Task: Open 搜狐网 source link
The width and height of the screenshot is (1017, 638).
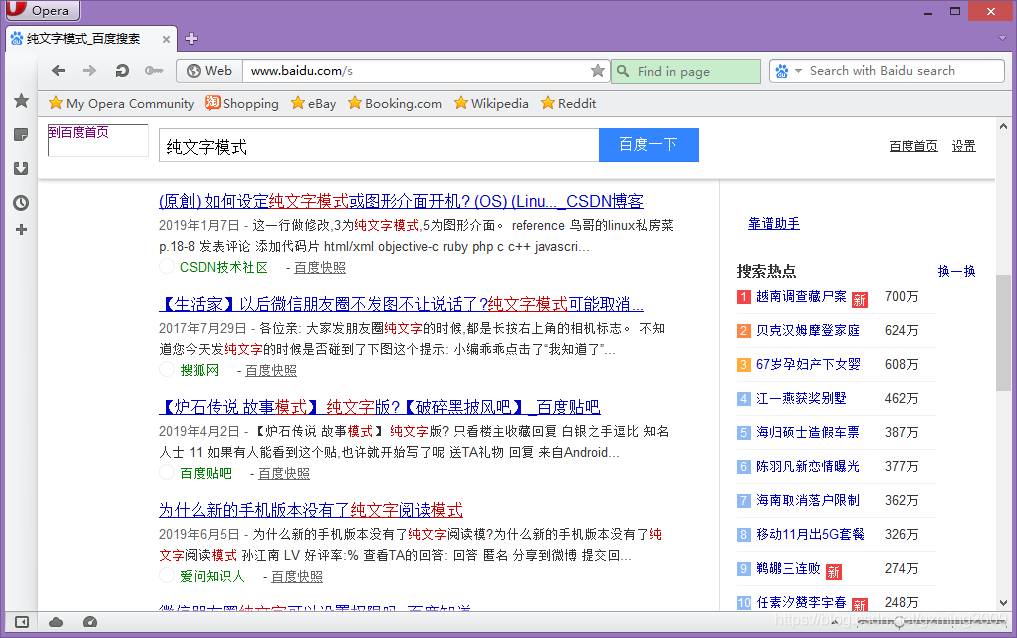Action: point(200,370)
